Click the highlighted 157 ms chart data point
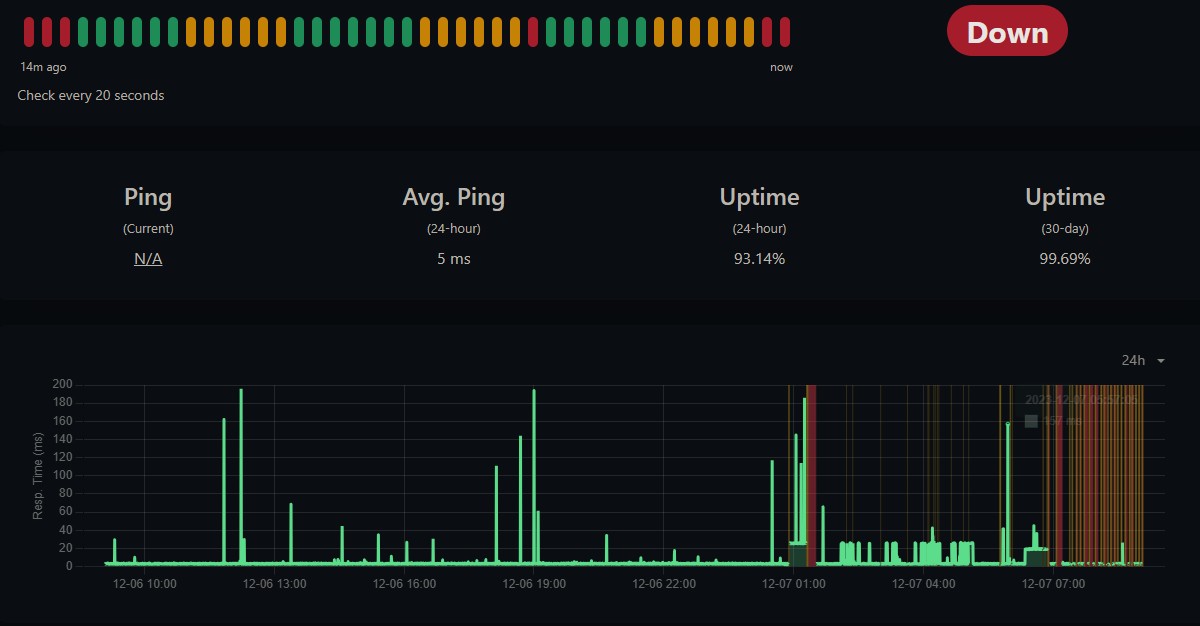Image resolution: width=1200 pixels, height=626 pixels. pyautogui.click(x=1008, y=424)
